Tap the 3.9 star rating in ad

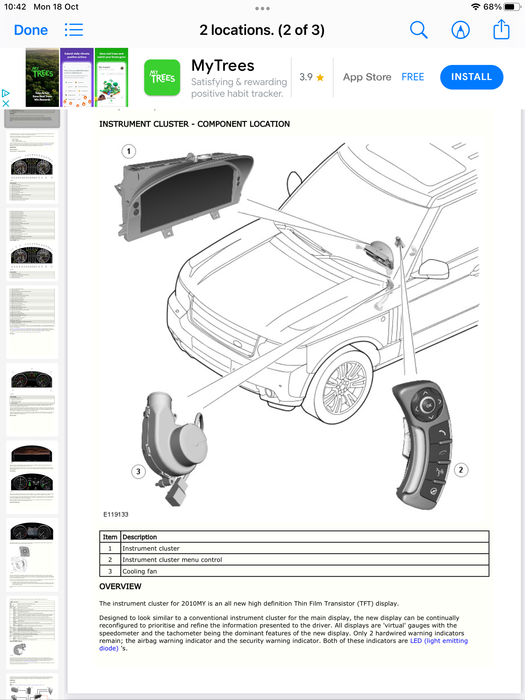point(312,77)
